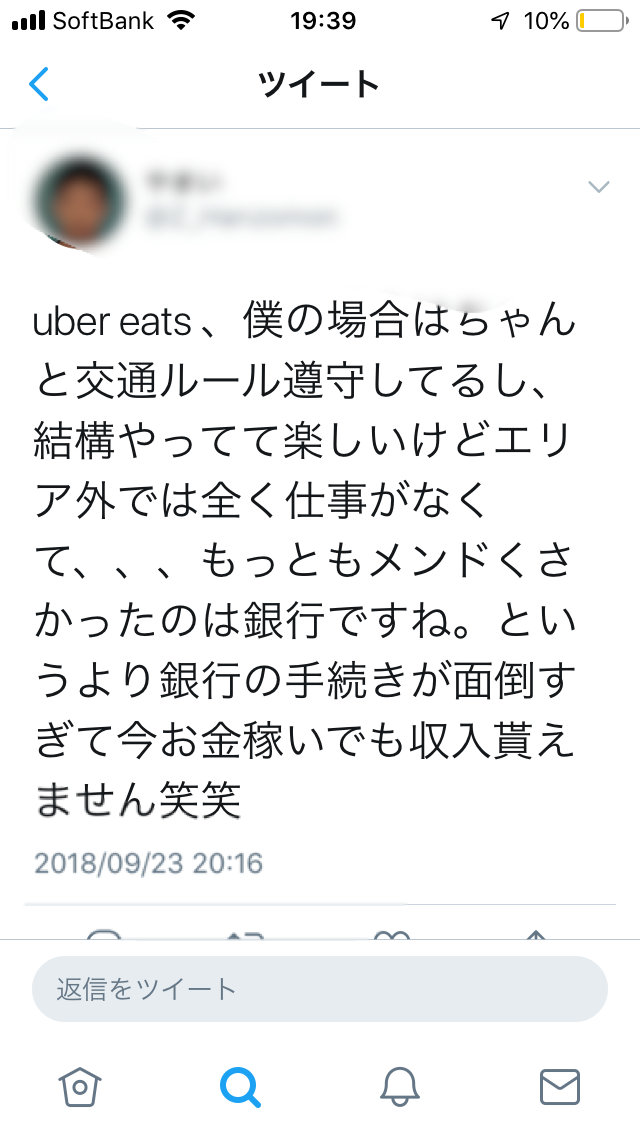
Task: Like the tweet with heart icon
Action: 391,934
